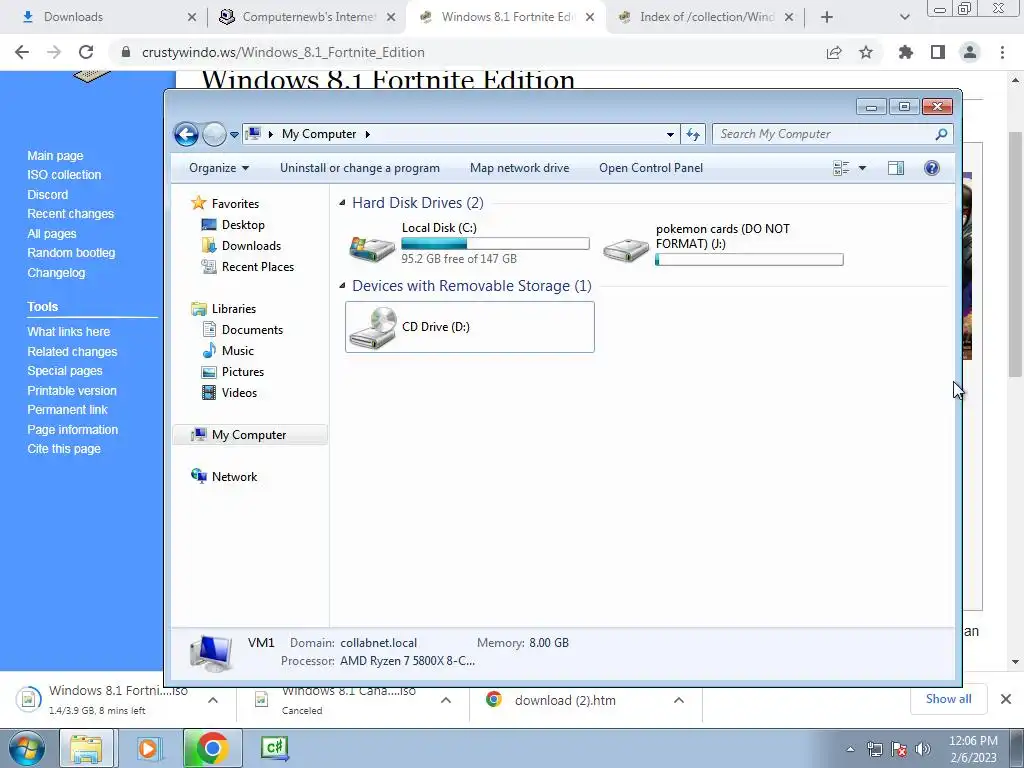Screen dimensions: 1024x768
Task: Click VM1 computer icon in details pane
Action: (210, 653)
